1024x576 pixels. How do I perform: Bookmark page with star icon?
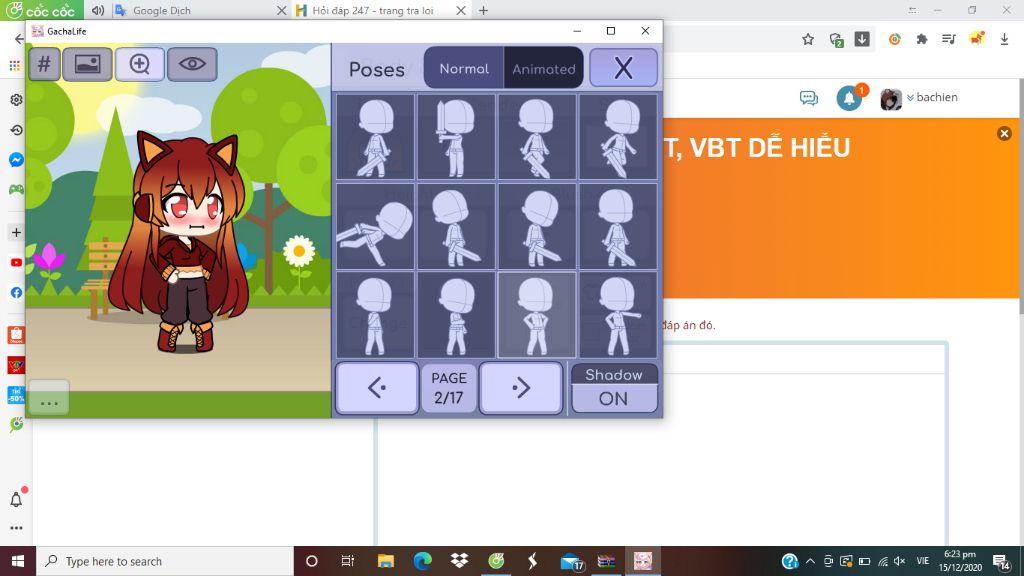tap(808, 39)
